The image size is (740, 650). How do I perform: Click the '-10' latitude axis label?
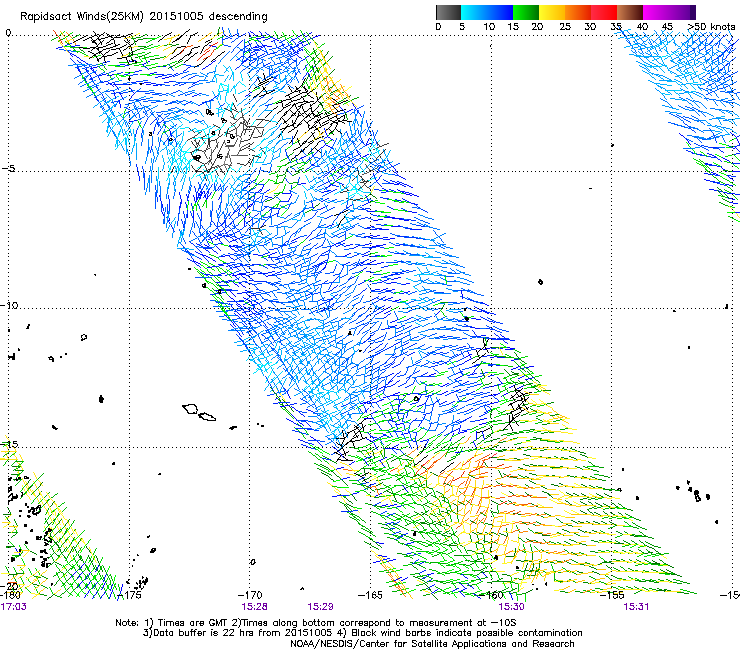pyautogui.click(x=9, y=305)
